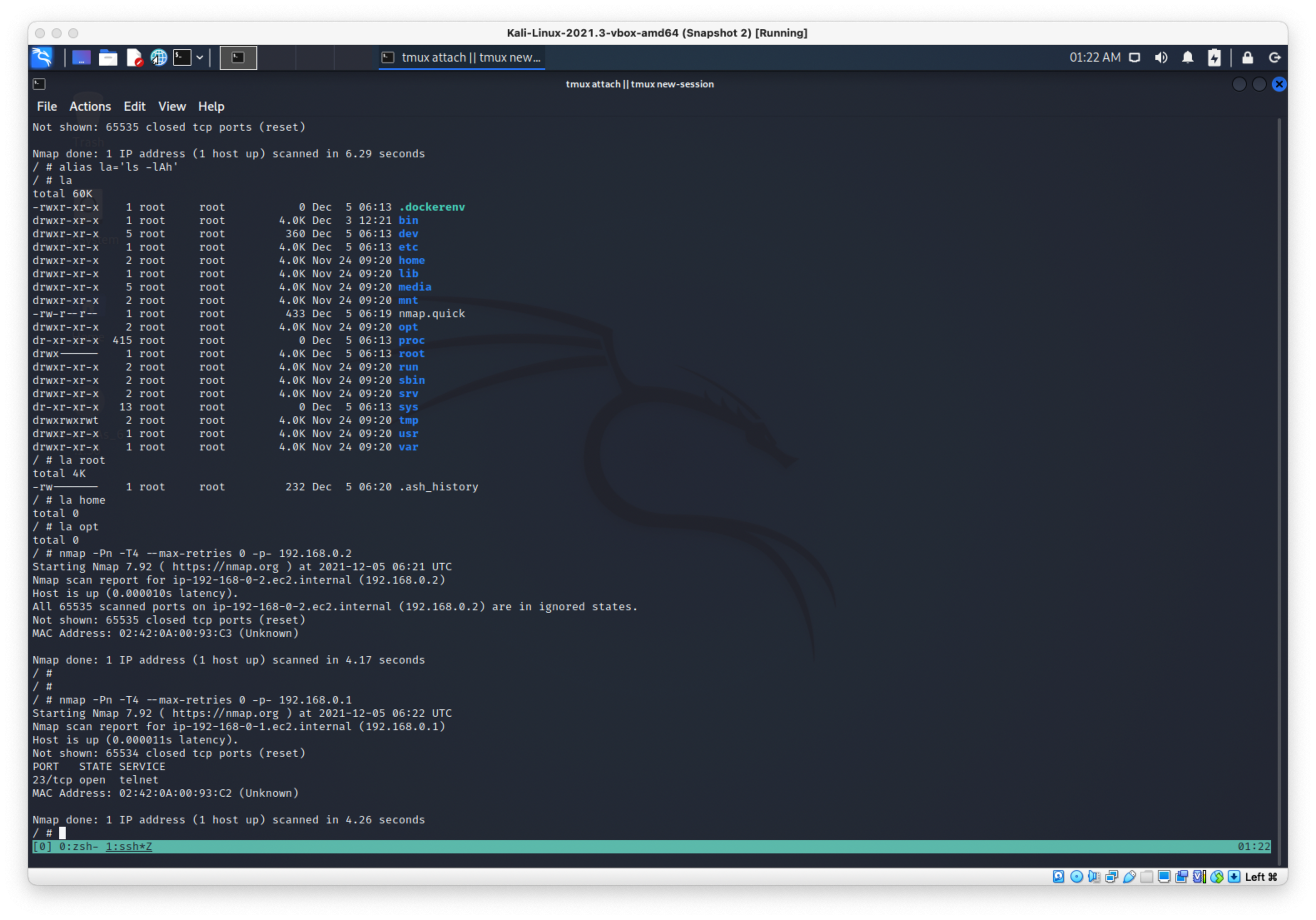Open the File menu
The image size is (1316, 920).
point(47,106)
